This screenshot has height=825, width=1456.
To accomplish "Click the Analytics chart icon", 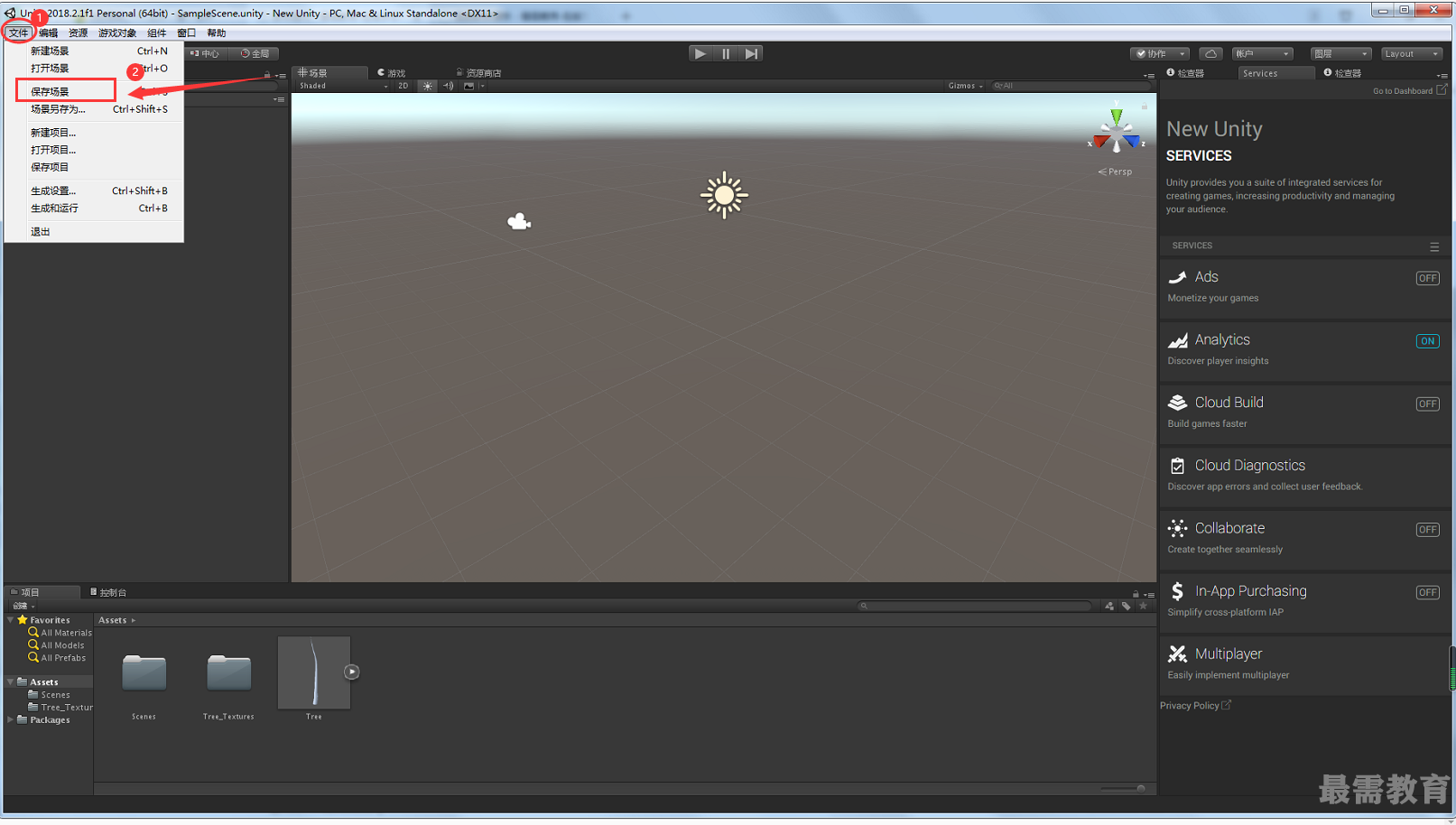I will point(1177,340).
